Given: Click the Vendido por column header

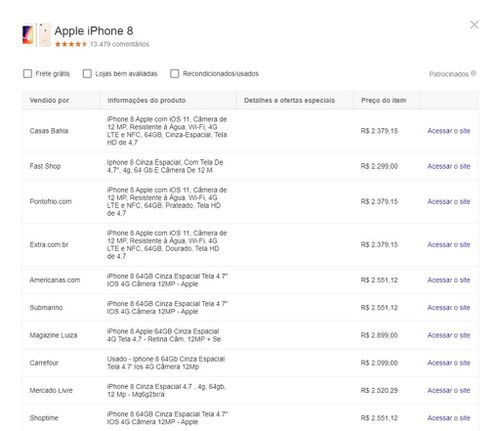Looking at the screenshot, I should coord(49,100).
